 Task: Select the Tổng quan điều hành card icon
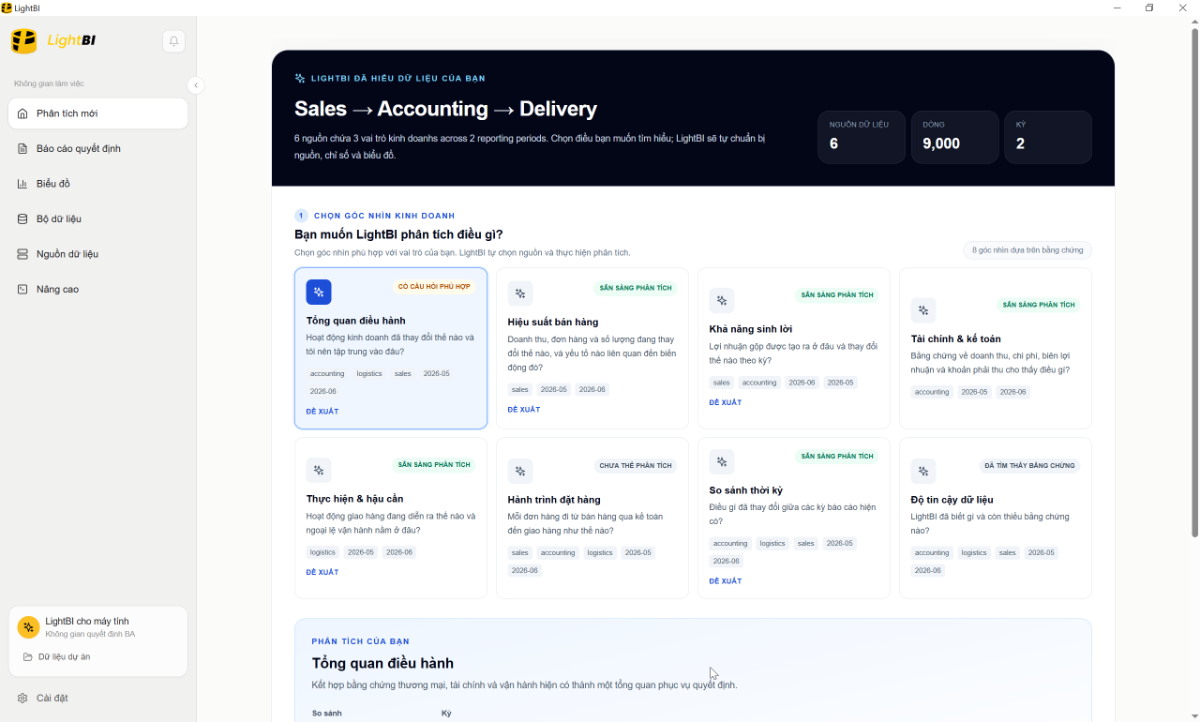[x=318, y=292]
